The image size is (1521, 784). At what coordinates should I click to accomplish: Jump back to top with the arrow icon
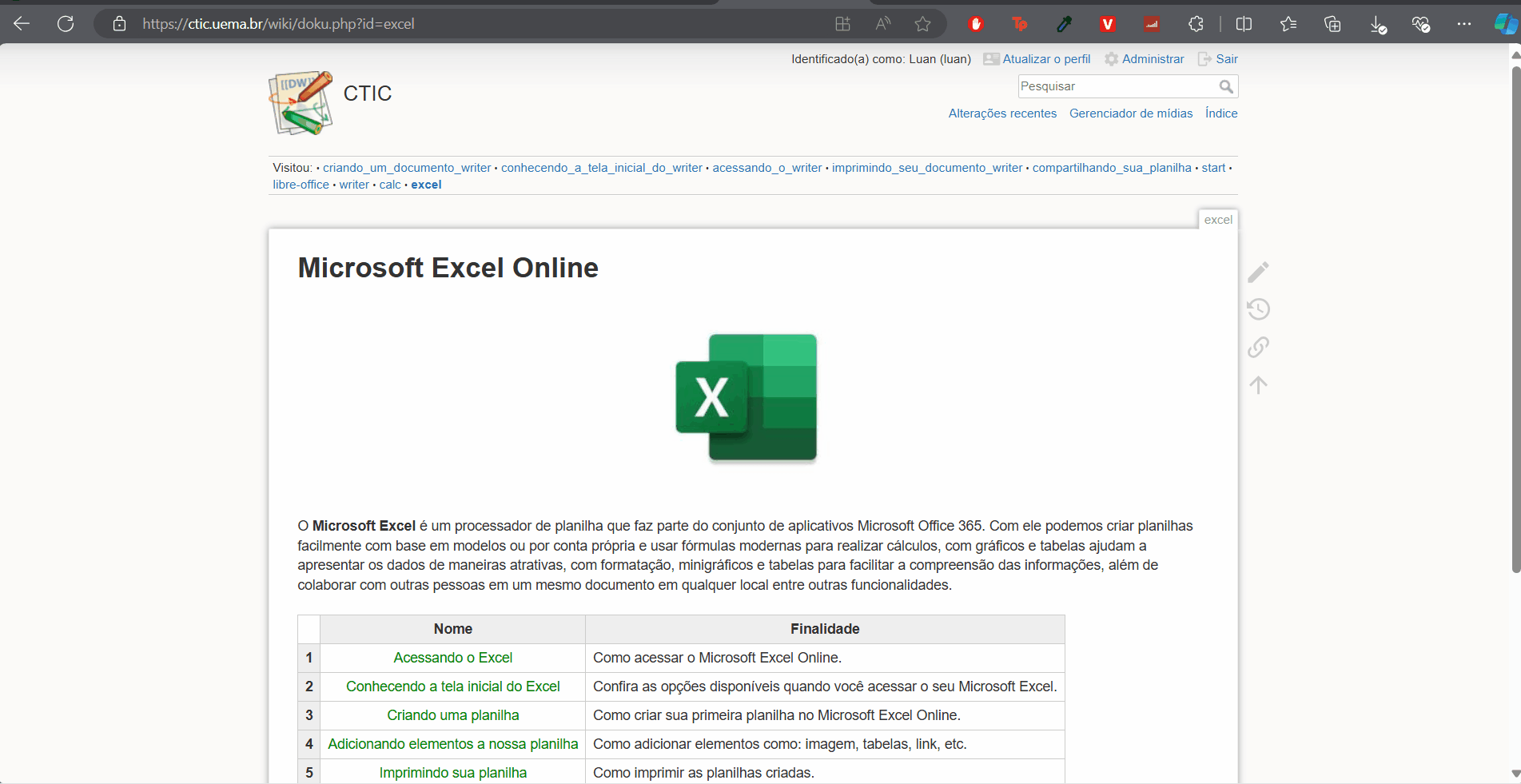(1258, 384)
